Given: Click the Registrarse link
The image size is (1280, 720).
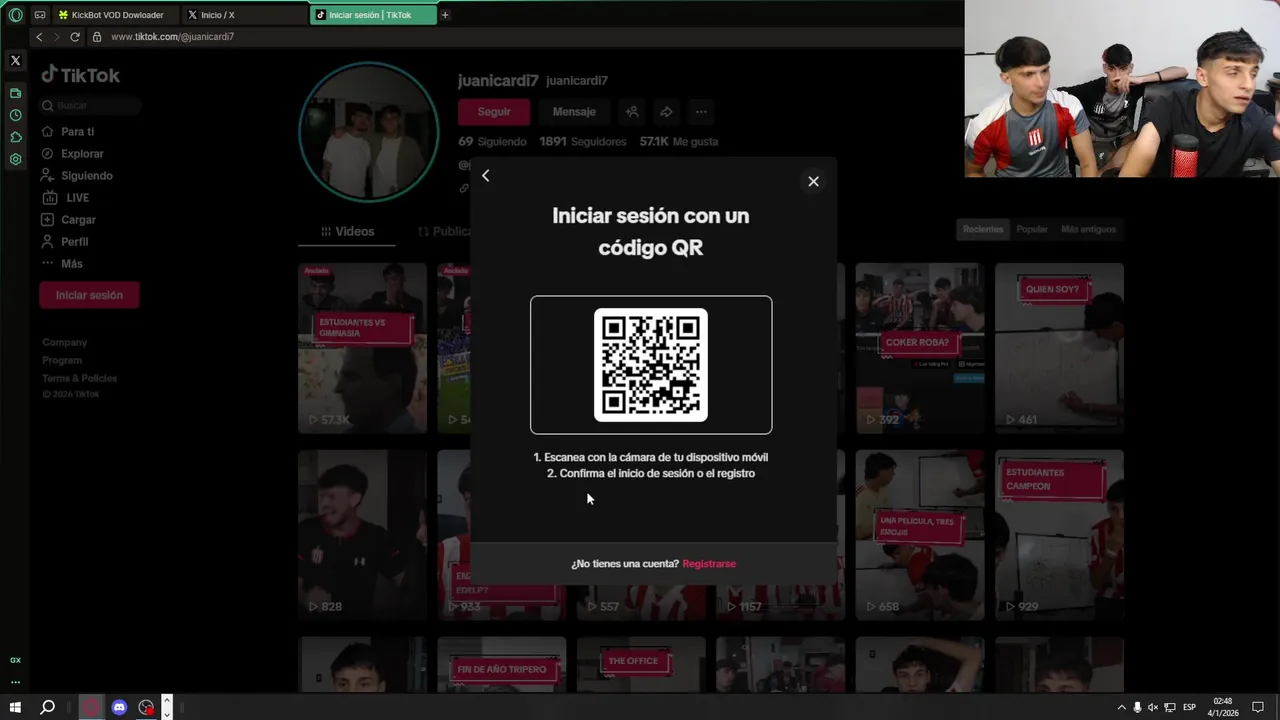Looking at the screenshot, I should coord(709,564).
